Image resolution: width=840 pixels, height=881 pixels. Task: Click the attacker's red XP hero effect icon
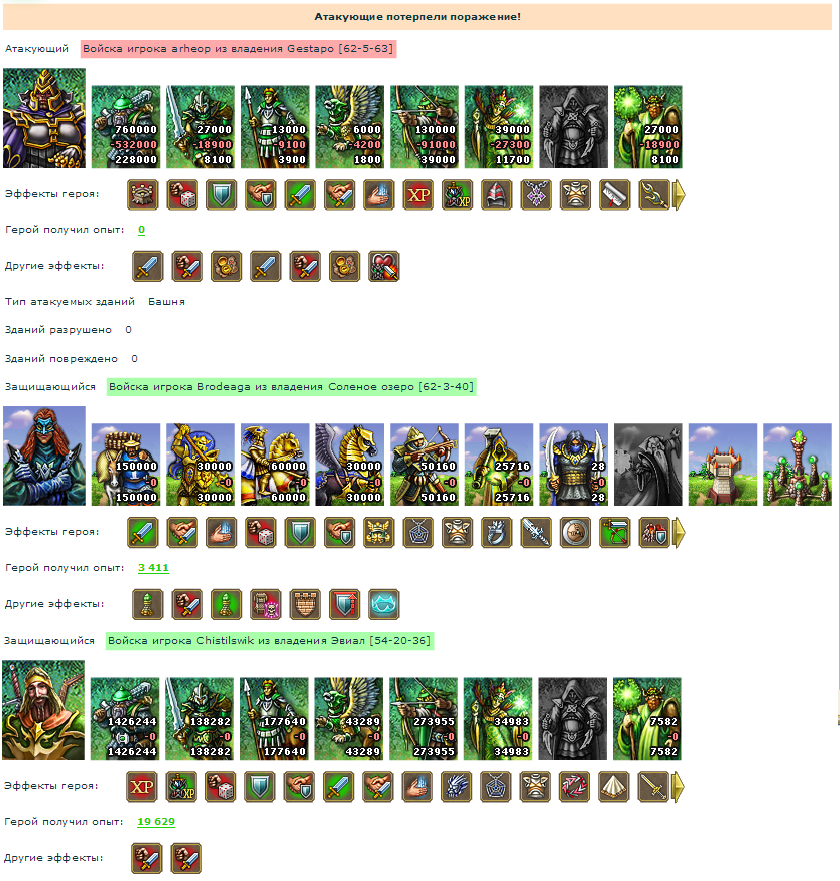pos(418,195)
